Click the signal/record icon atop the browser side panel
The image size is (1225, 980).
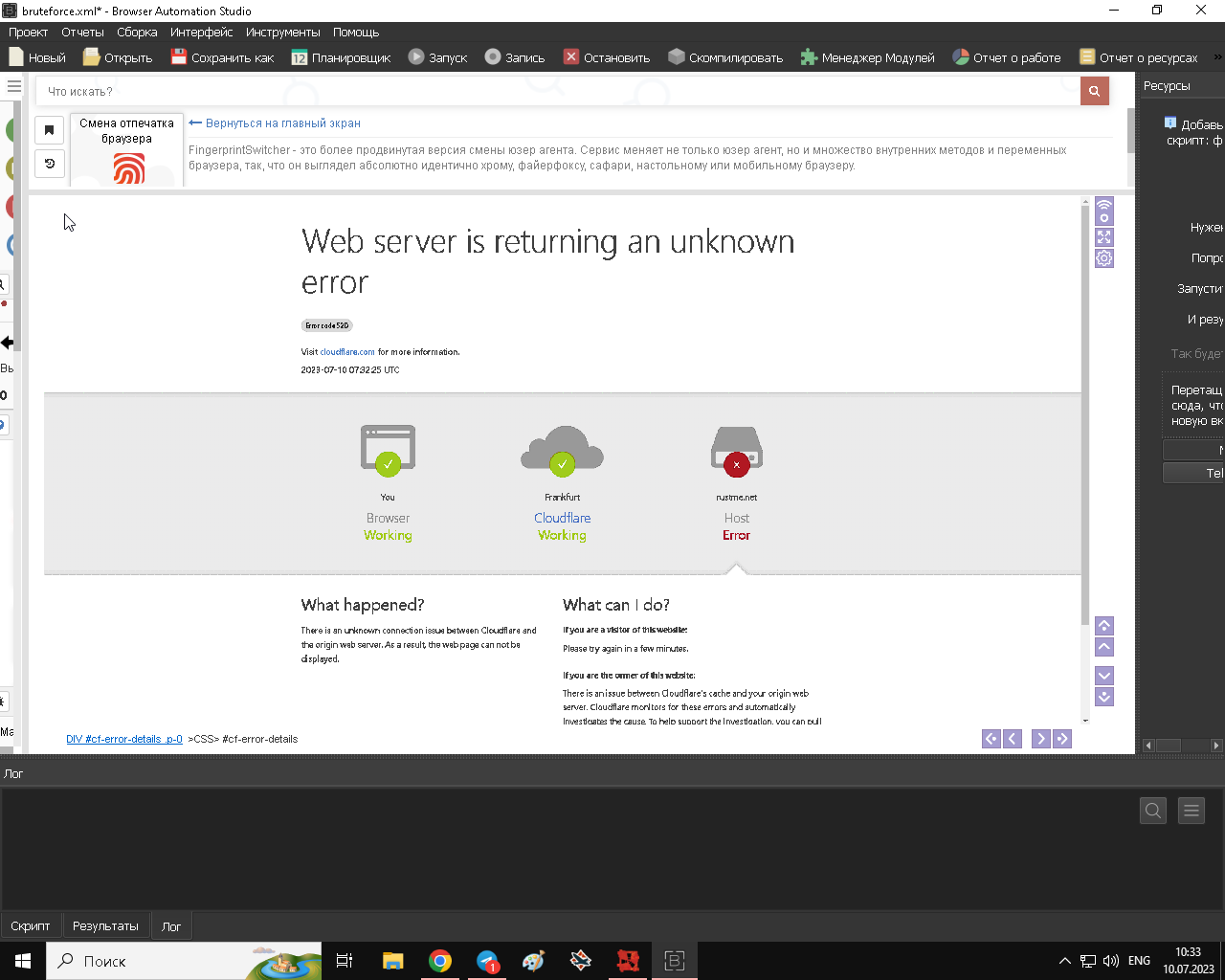click(x=1103, y=211)
